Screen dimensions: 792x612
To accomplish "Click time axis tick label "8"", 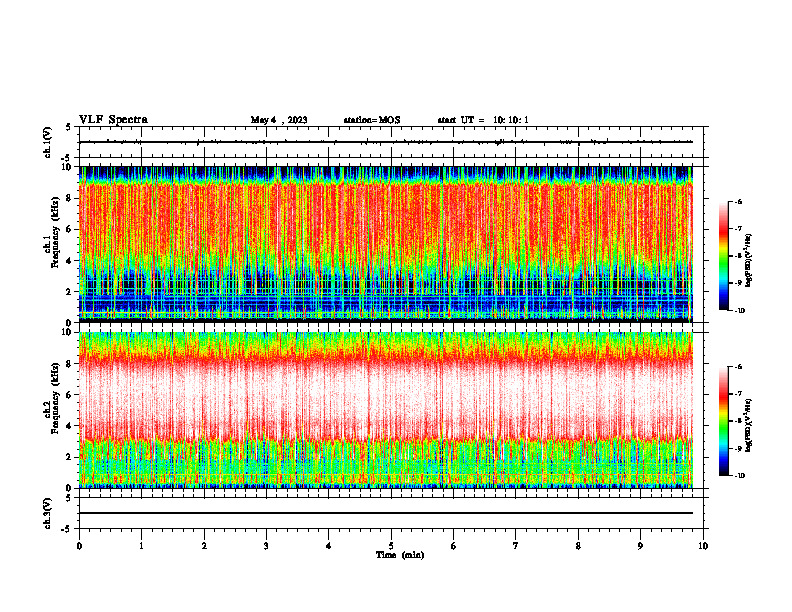I will 578,546.
